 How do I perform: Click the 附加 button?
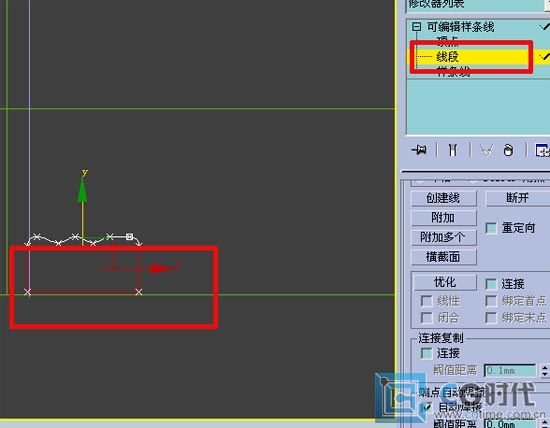tap(444, 218)
